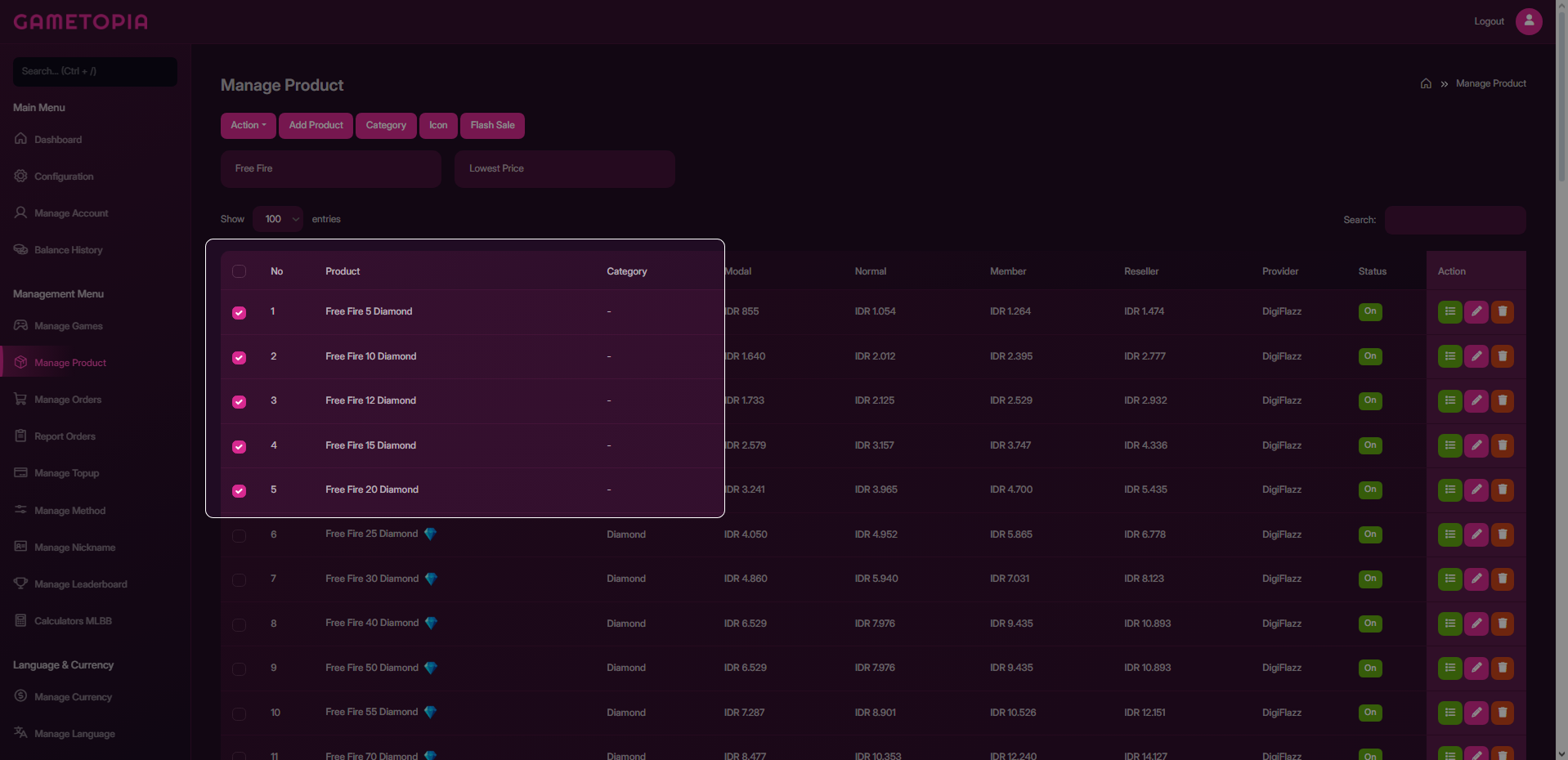1568x760 pixels.
Task: Edit the Free Fire 40 Diamond product
Action: coord(1476,624)
